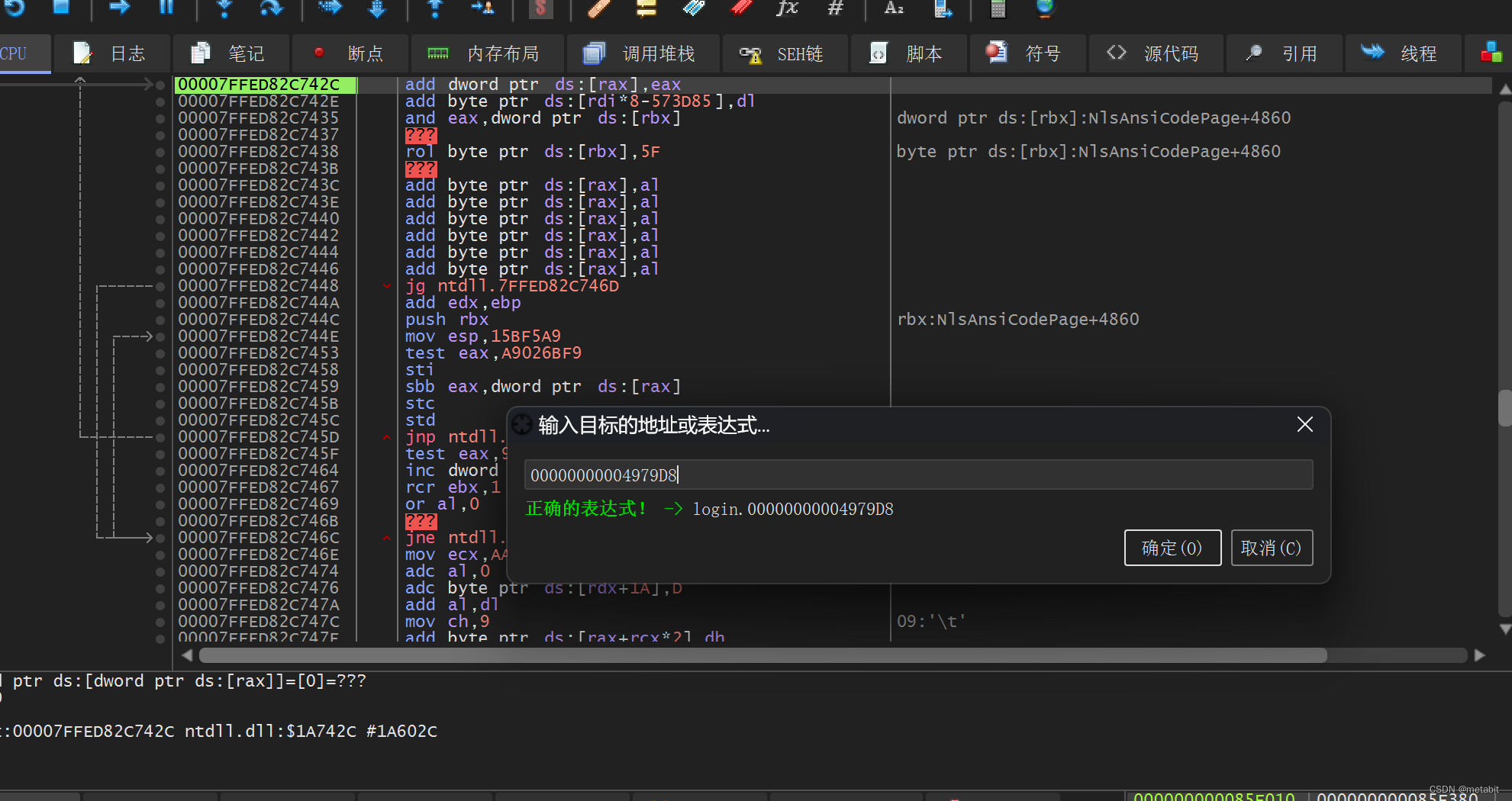Image resolution: width=1512 pixels, height=801 pixels.
Task: Step over using curved arrow icon
Action: 269,10
